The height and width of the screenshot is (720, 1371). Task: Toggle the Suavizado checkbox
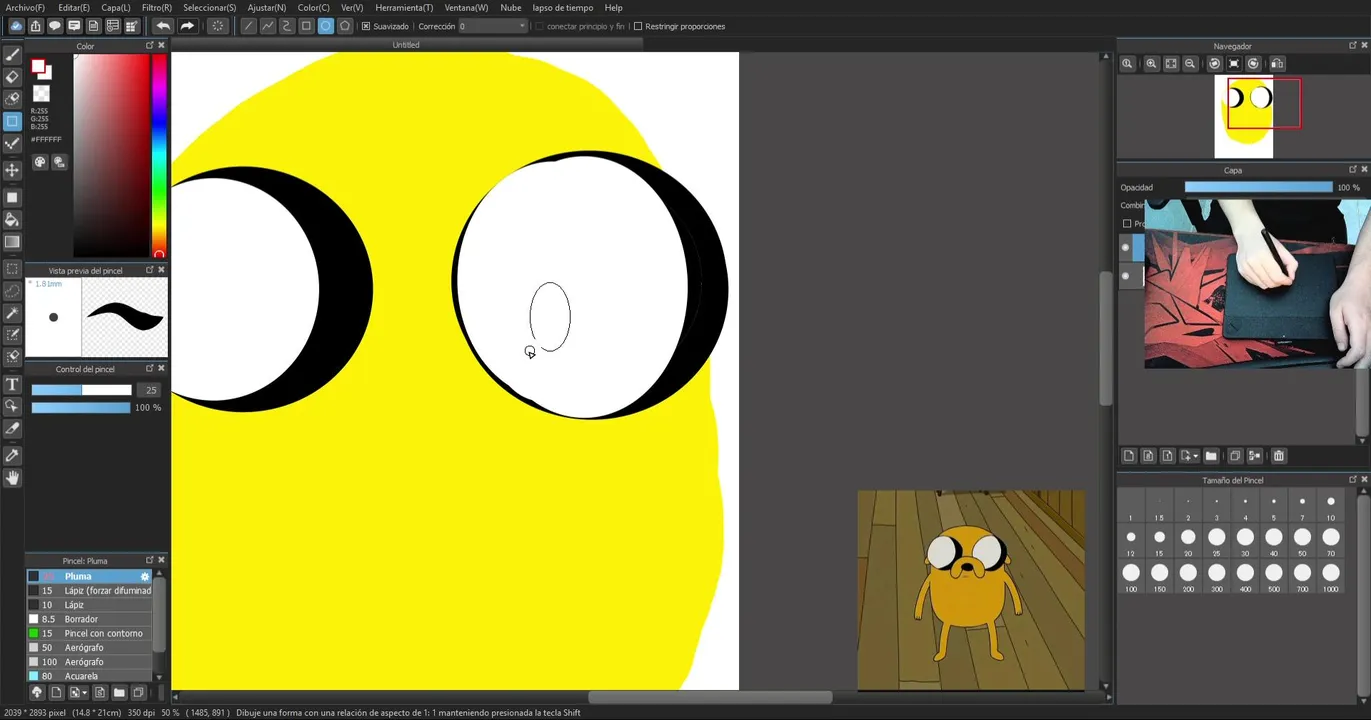366,26
